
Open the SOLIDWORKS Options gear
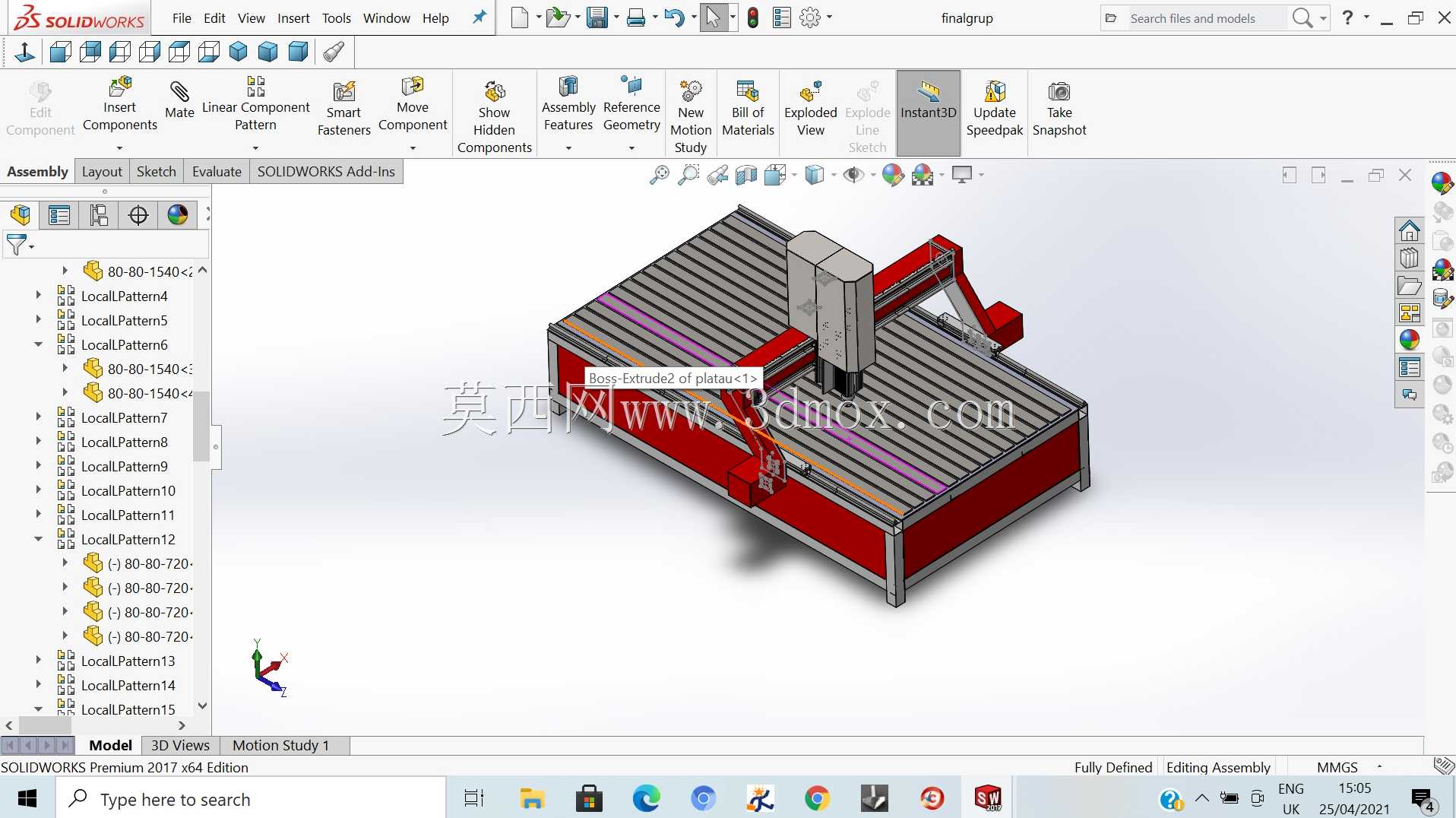click(811, 18)
